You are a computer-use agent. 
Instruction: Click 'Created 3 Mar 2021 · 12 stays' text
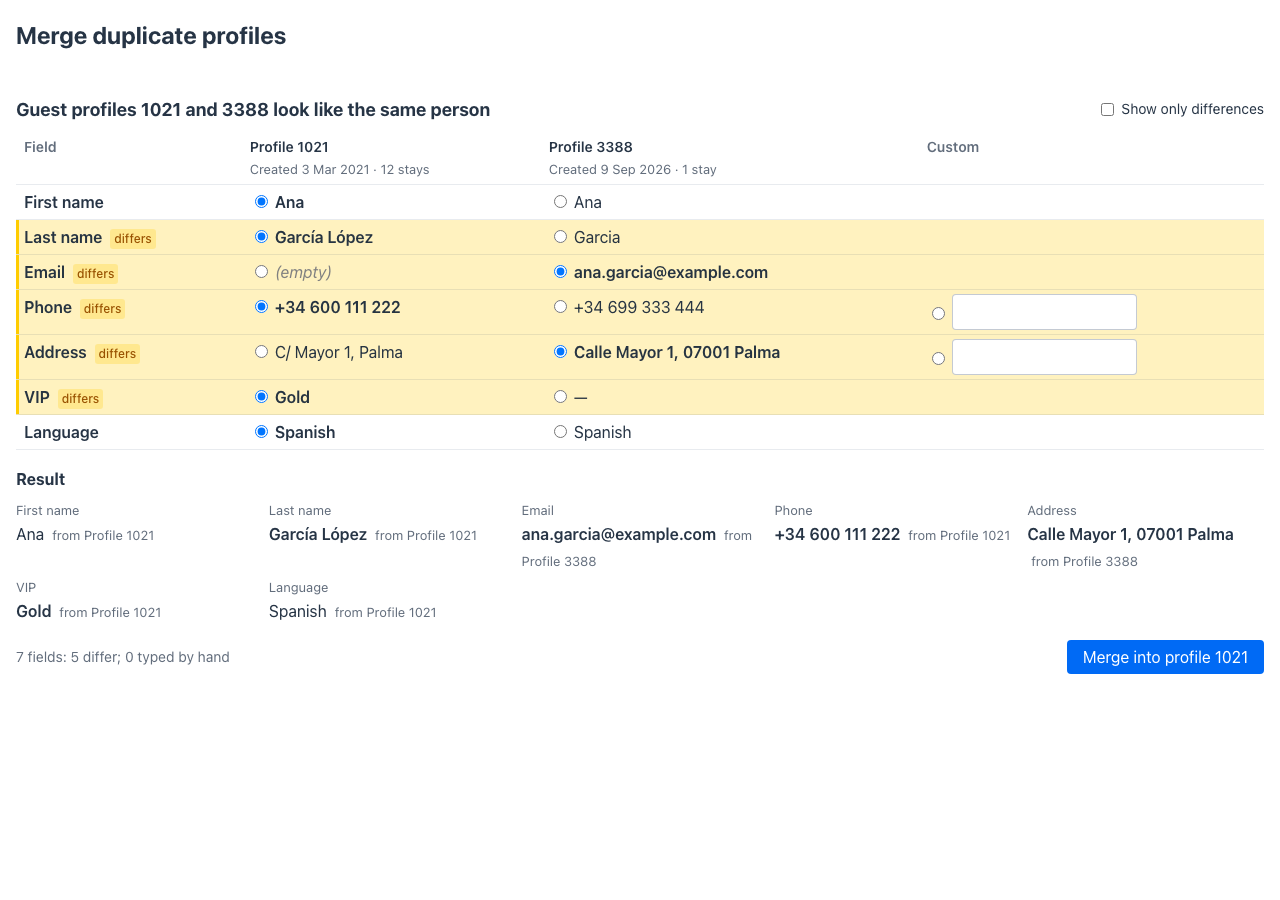point(340,170)
